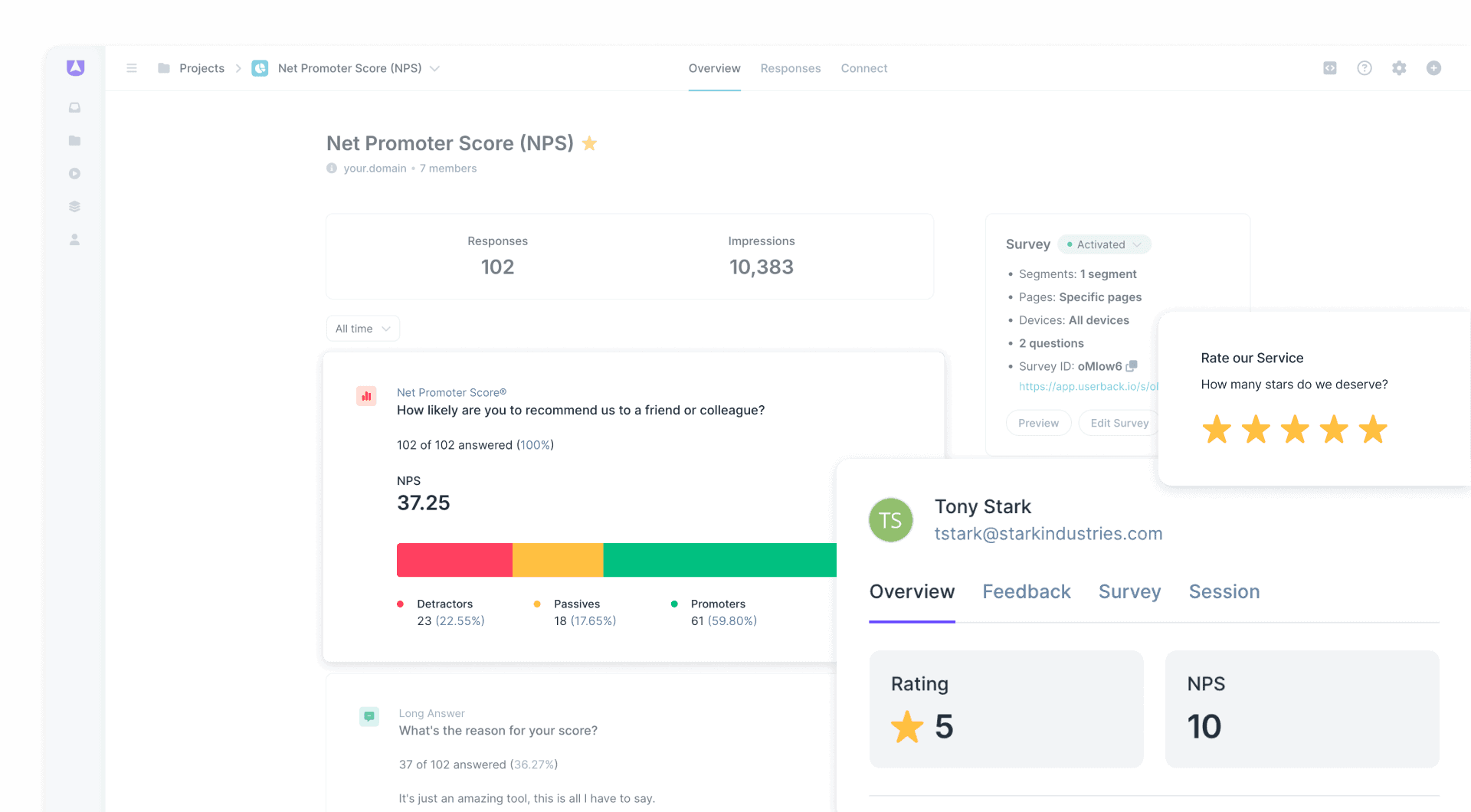The image size is (1471, 812).
Task: Toggle the hamburger menu
Action: coord(132,68)
